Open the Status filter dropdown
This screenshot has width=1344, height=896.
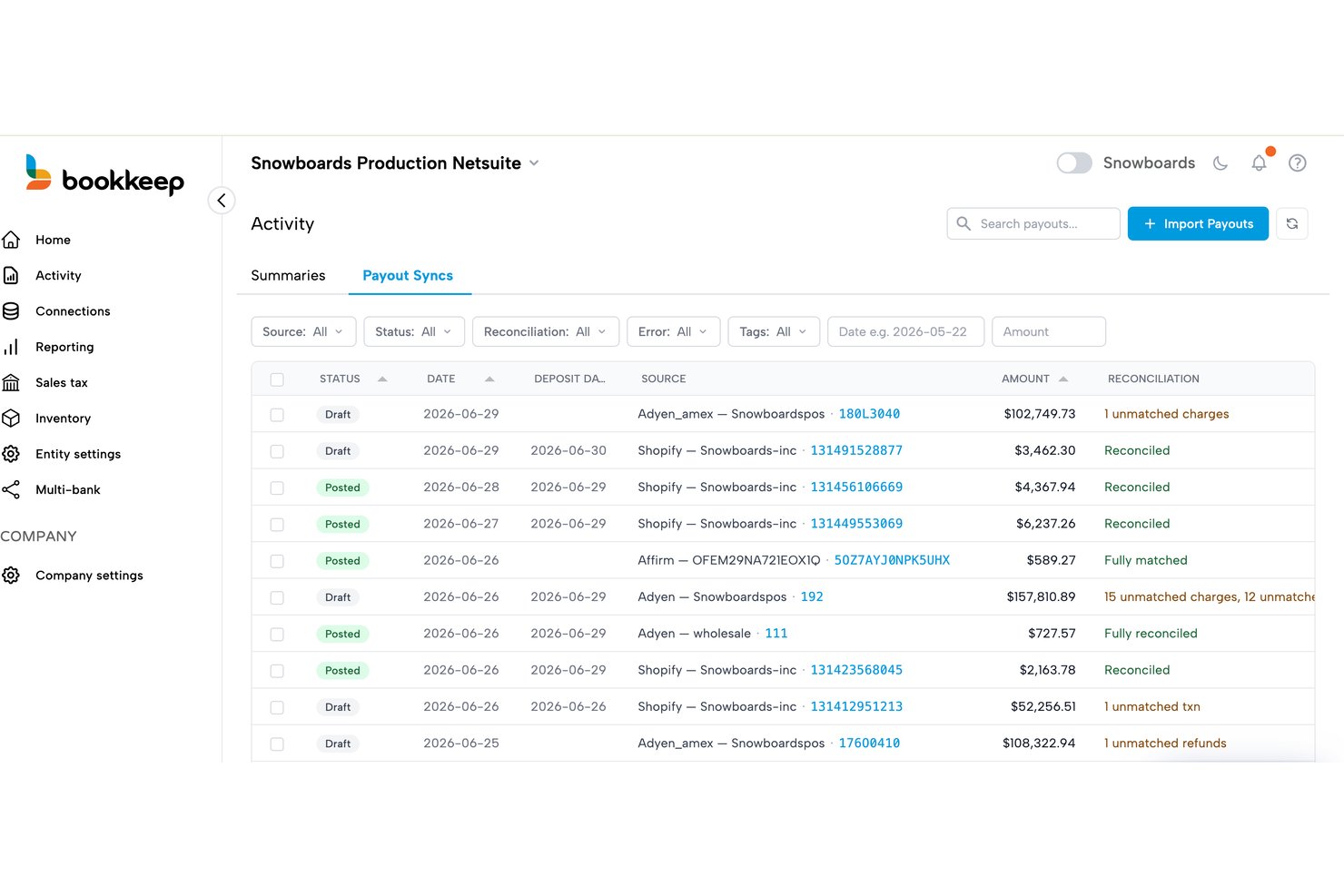[414, 332]
